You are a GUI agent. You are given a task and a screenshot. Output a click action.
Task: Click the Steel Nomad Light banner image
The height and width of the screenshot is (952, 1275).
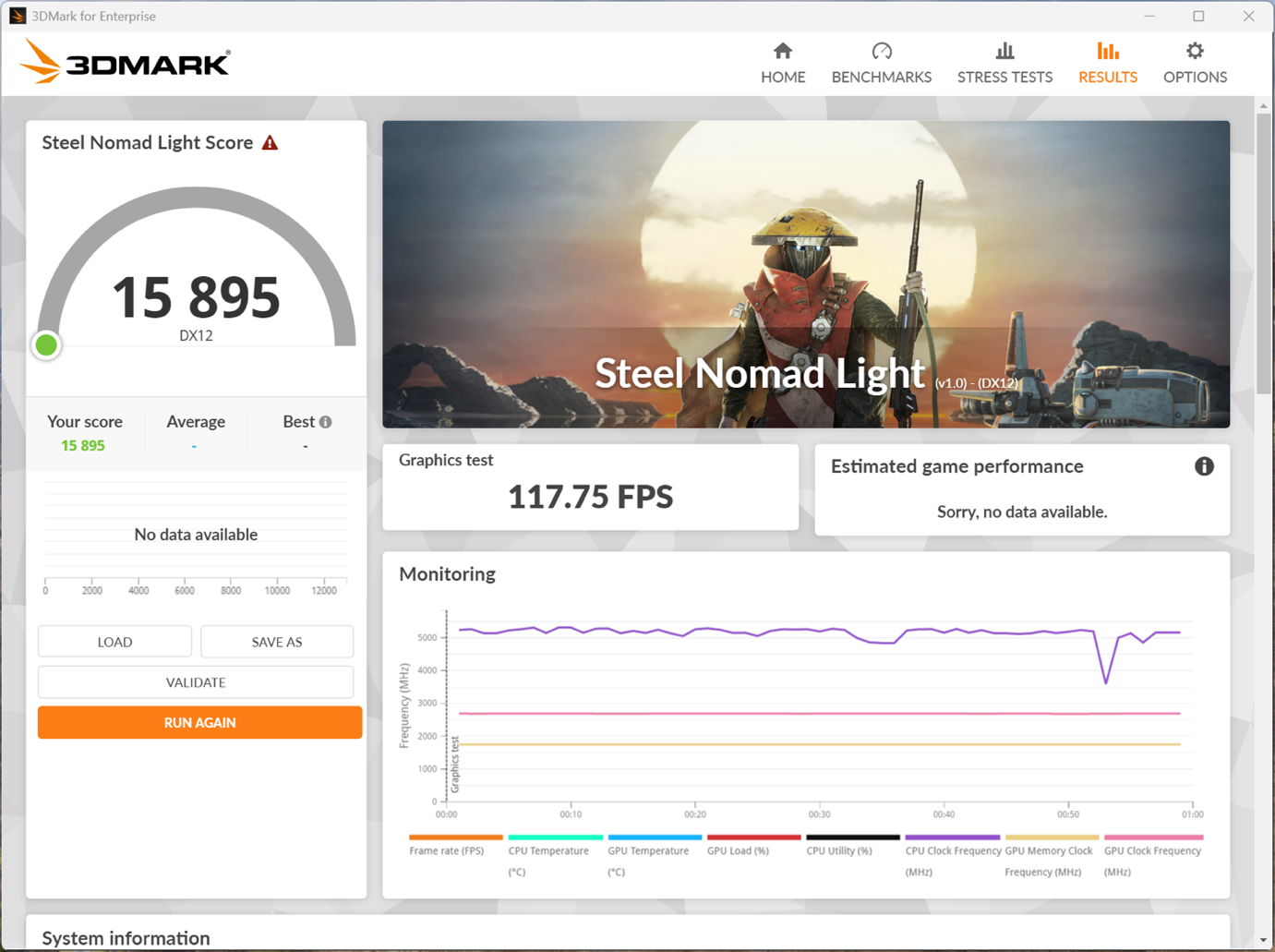click(x=806, y=274)
